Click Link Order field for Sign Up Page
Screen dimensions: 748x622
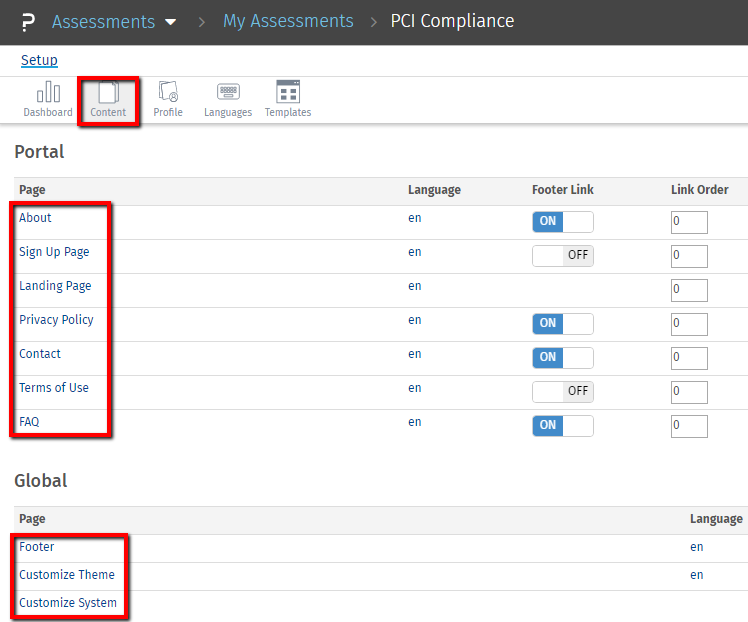(x=689, y=256)
